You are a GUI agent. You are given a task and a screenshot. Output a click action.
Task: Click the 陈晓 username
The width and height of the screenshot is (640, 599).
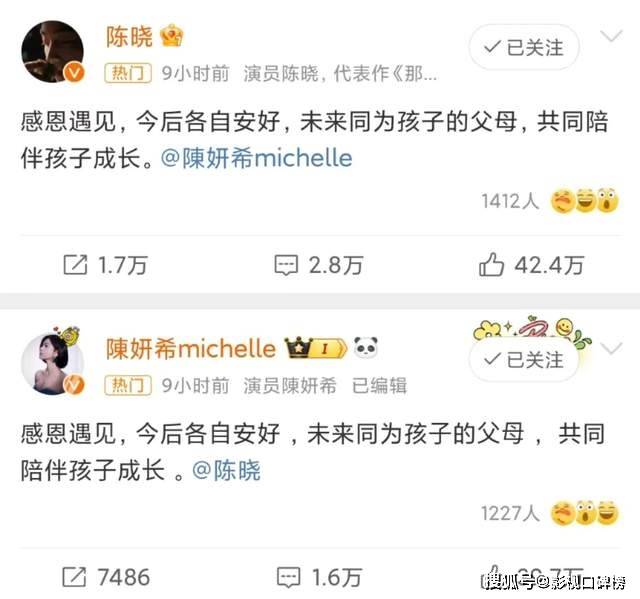[x=130, y=37]
